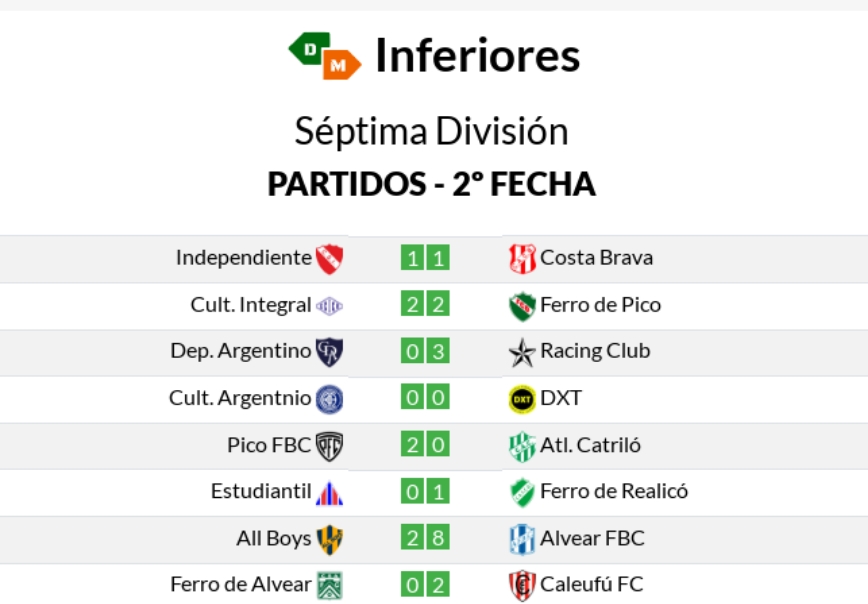This screenshot has width=868, height=604.
Task: Click the All Boys crest
Action: click(329, 539)
